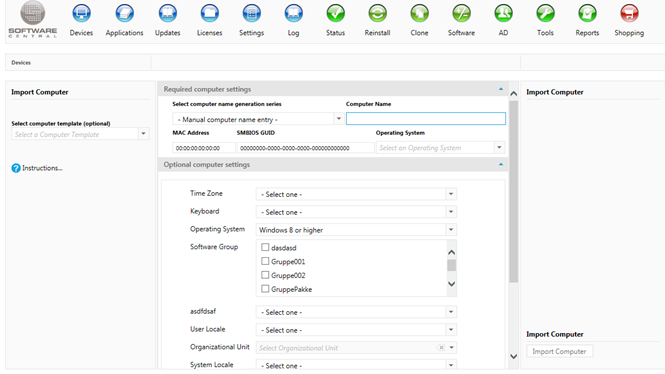The width and height of the screenshot is (665, 374).
Task: Open the Shopping toolbar icon
Action: (629, 14)
